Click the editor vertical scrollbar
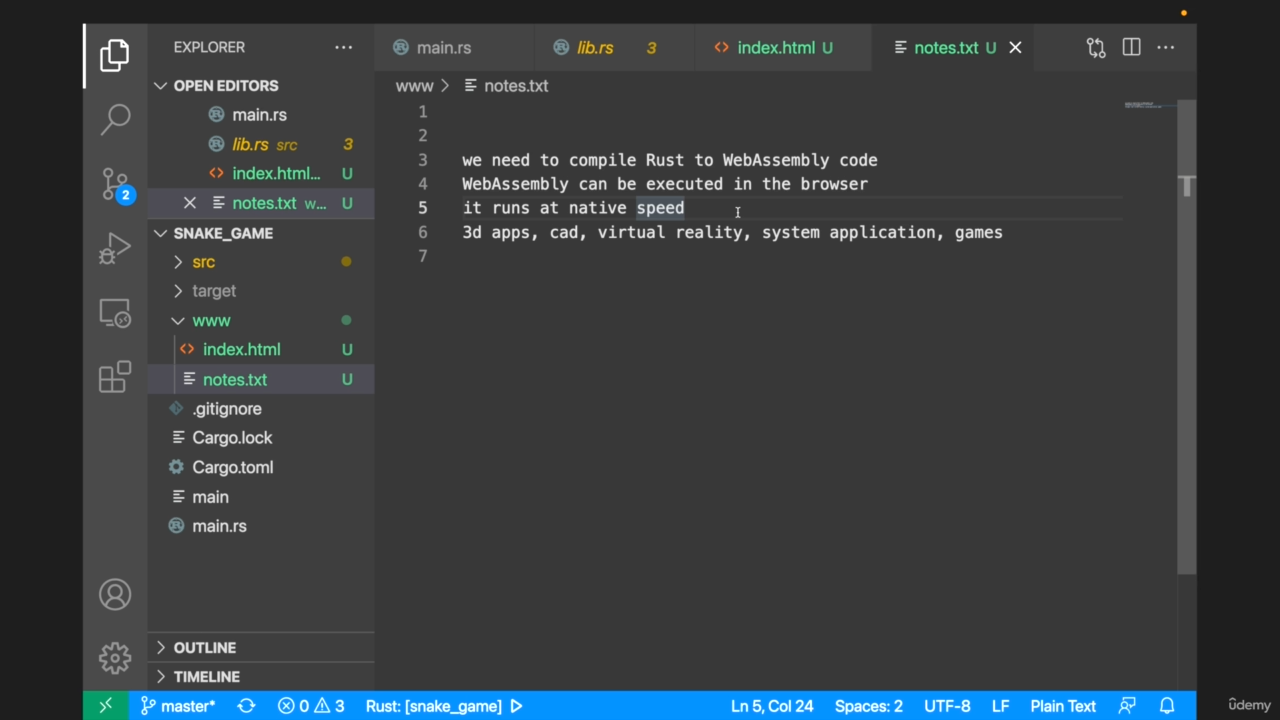 pos(1186,400)
